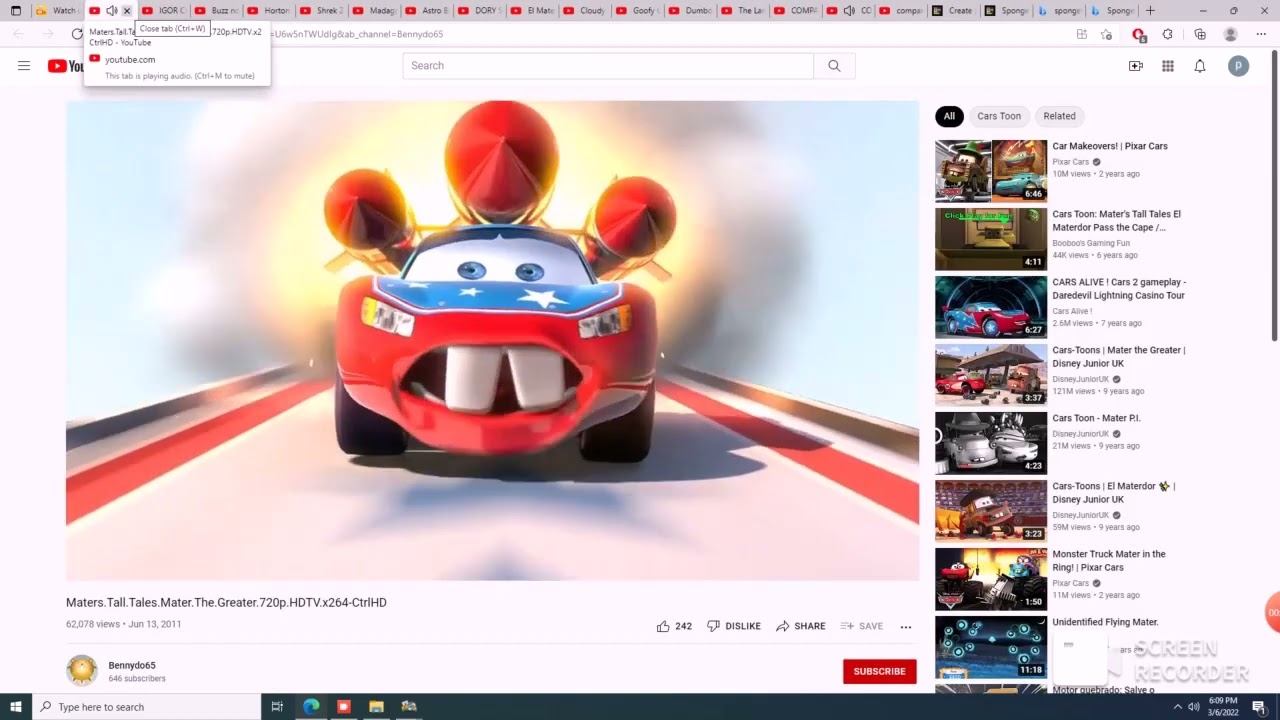Click the Cars Alive ! channel name

point(1072,311)
